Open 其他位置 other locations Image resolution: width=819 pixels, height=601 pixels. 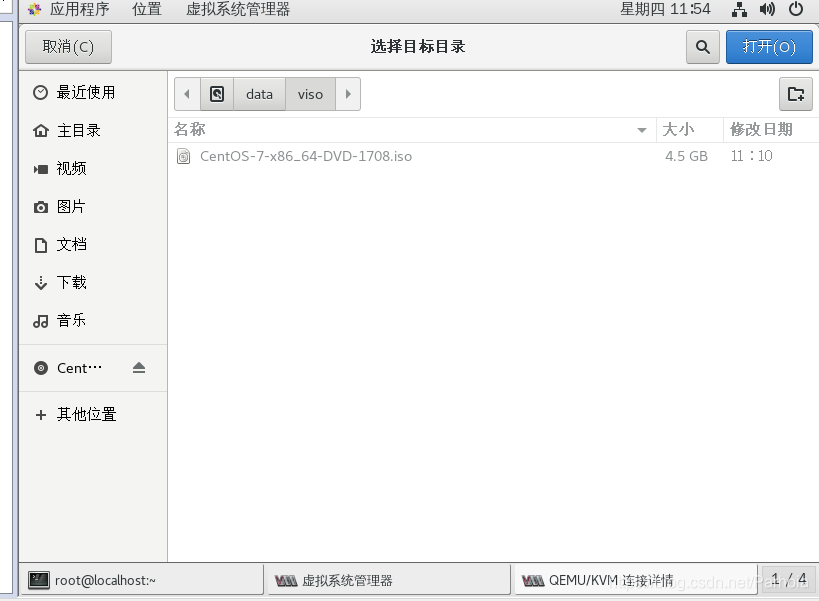93,415
